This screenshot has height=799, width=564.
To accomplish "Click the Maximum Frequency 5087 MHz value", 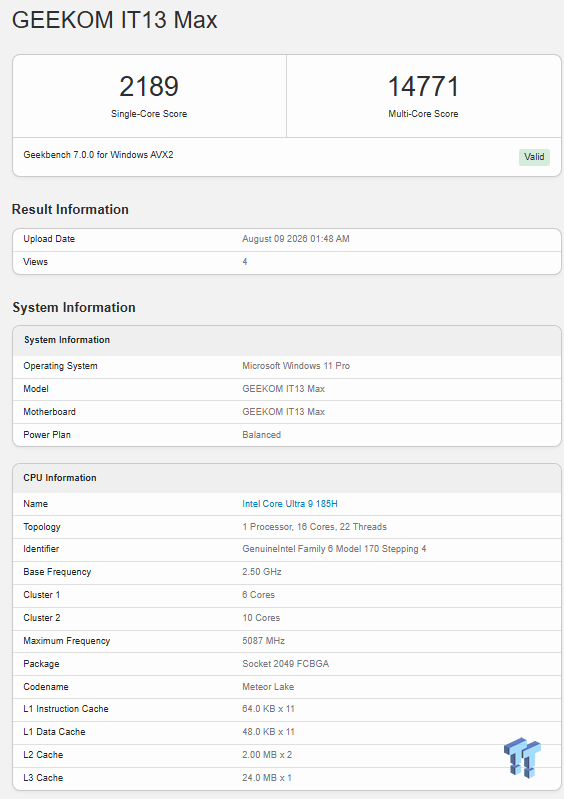I will 263,641.
